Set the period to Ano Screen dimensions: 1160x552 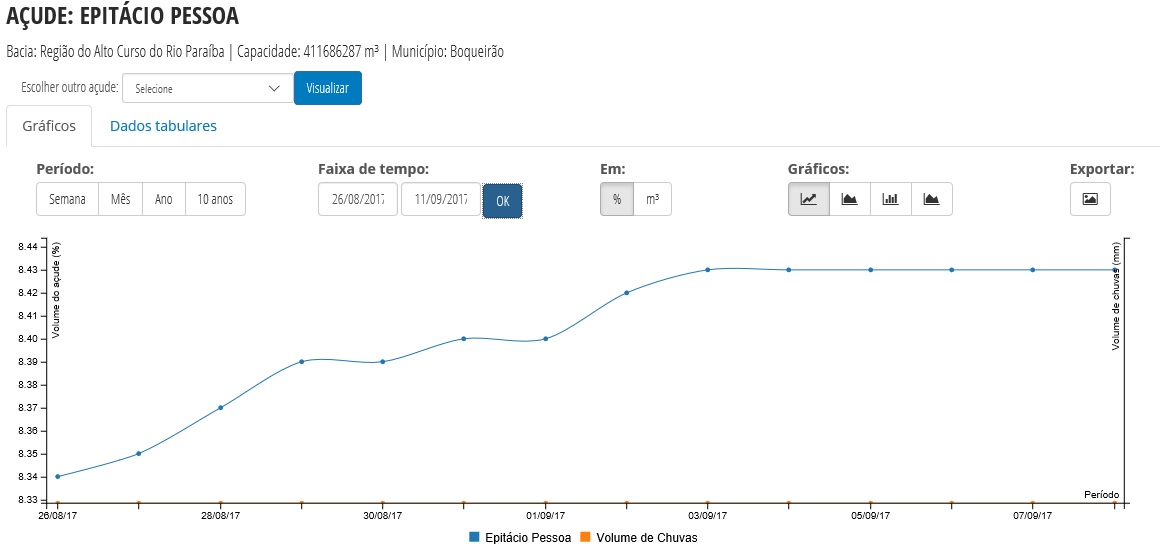163,199
